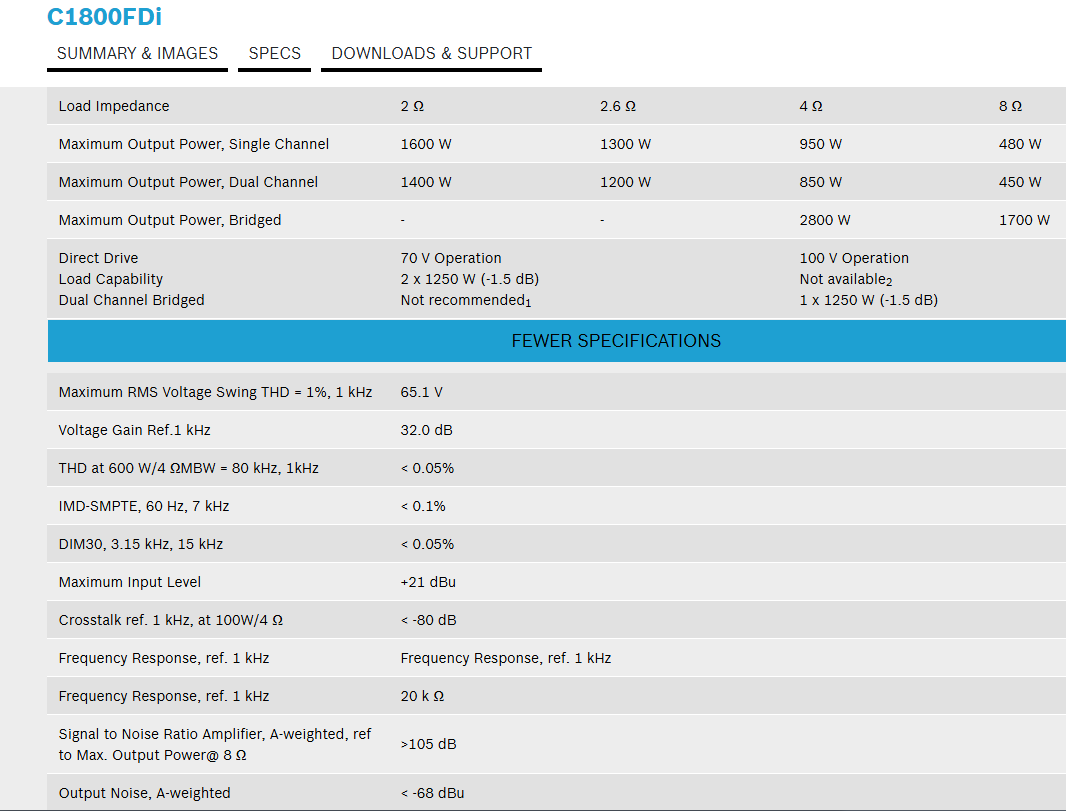The image size is (1066, 811).
Task: Switch to the SPECS tab
Action: 275,54
